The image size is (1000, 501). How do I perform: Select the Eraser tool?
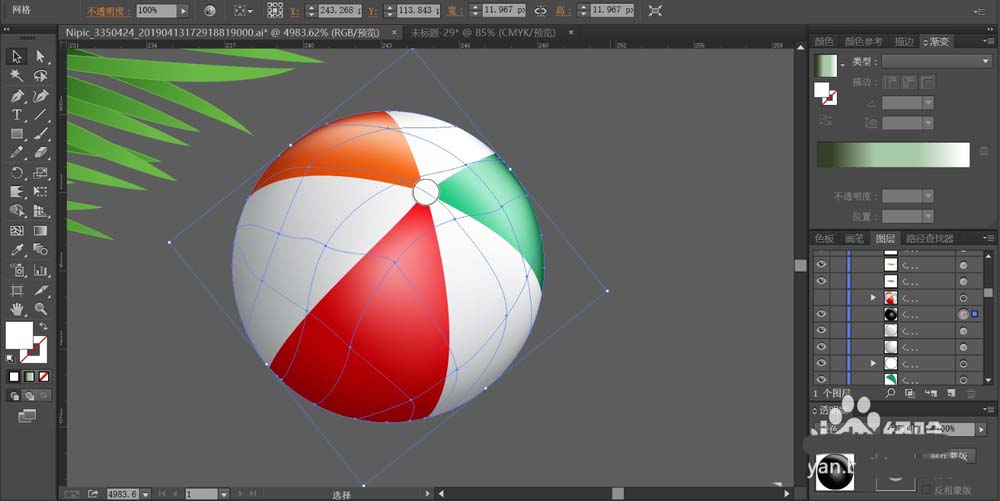[40, 153]
